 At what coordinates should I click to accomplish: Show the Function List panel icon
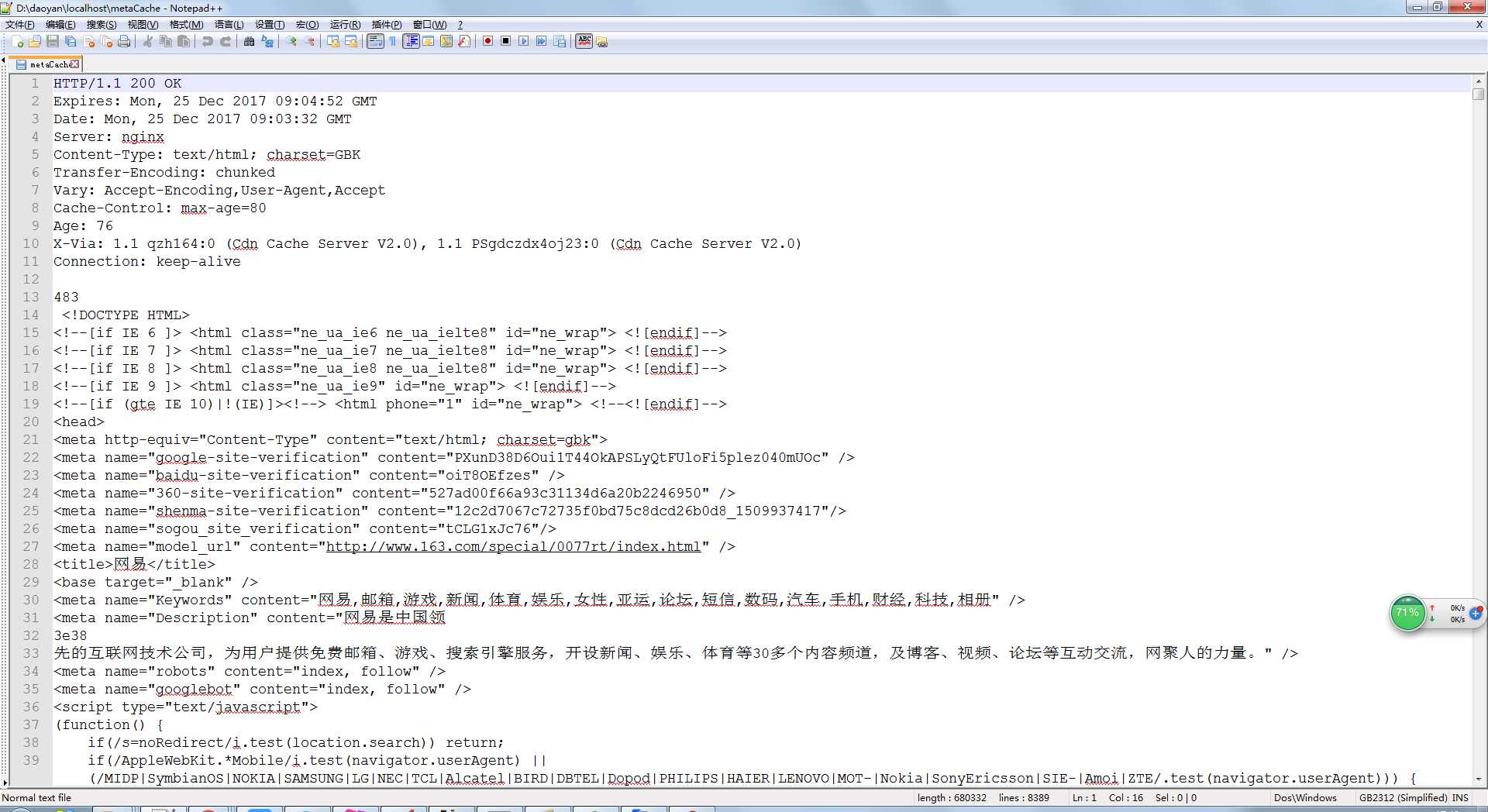pos(463,42)
